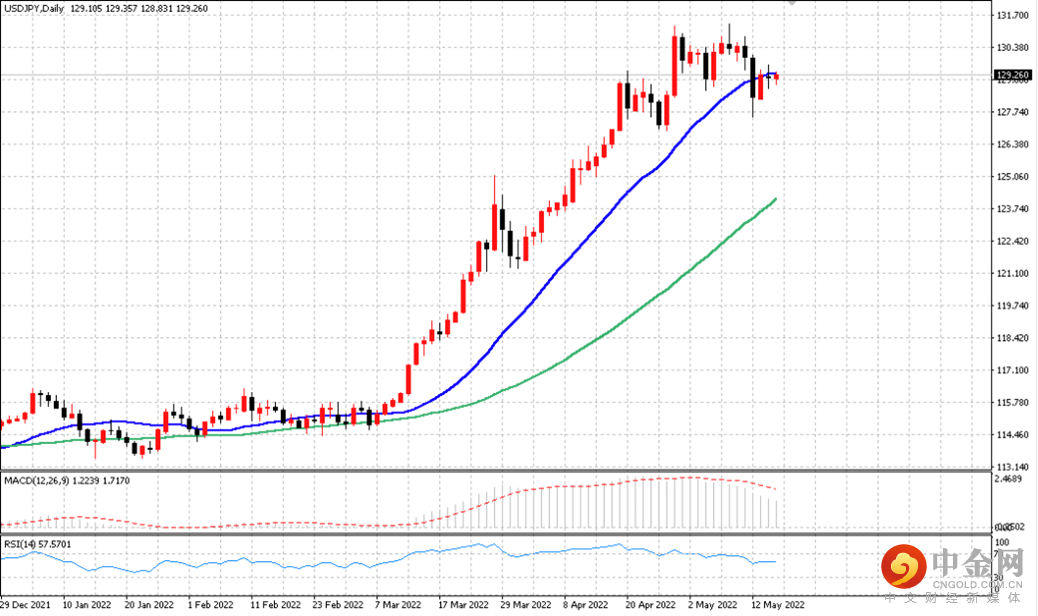Click the 127.740 price axis label
This screenshot has height=616, width=1038.
(1013, 112)
